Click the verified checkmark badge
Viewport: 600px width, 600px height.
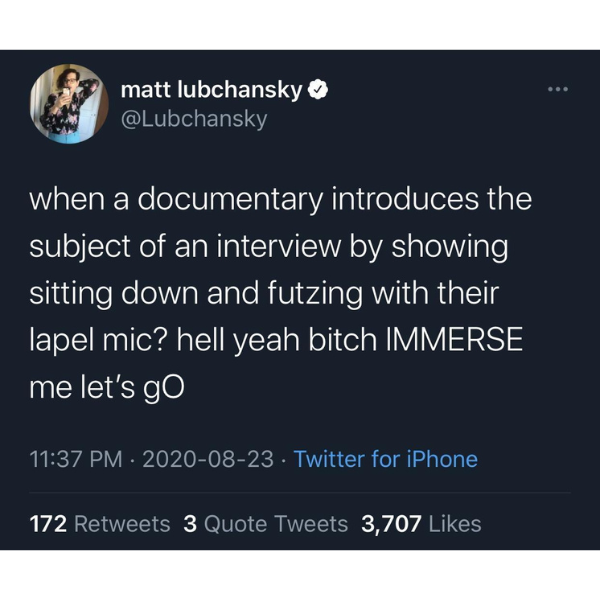point(318,90)
